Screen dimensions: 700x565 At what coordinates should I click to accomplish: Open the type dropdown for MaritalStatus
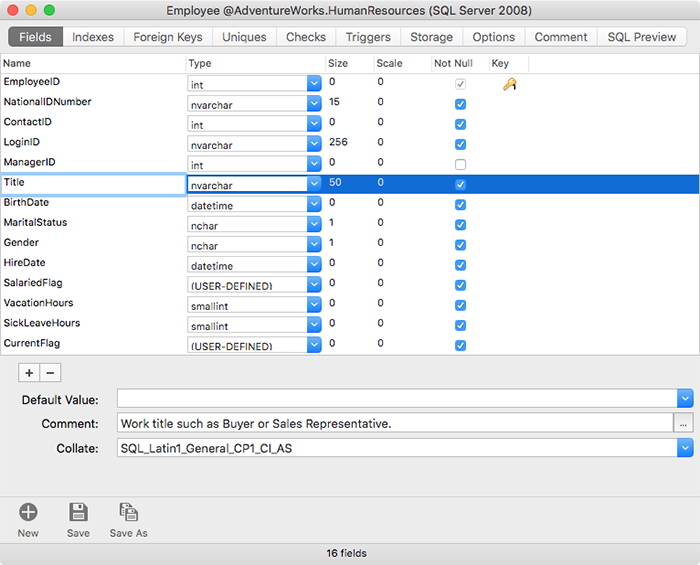(x=314, y=224)
